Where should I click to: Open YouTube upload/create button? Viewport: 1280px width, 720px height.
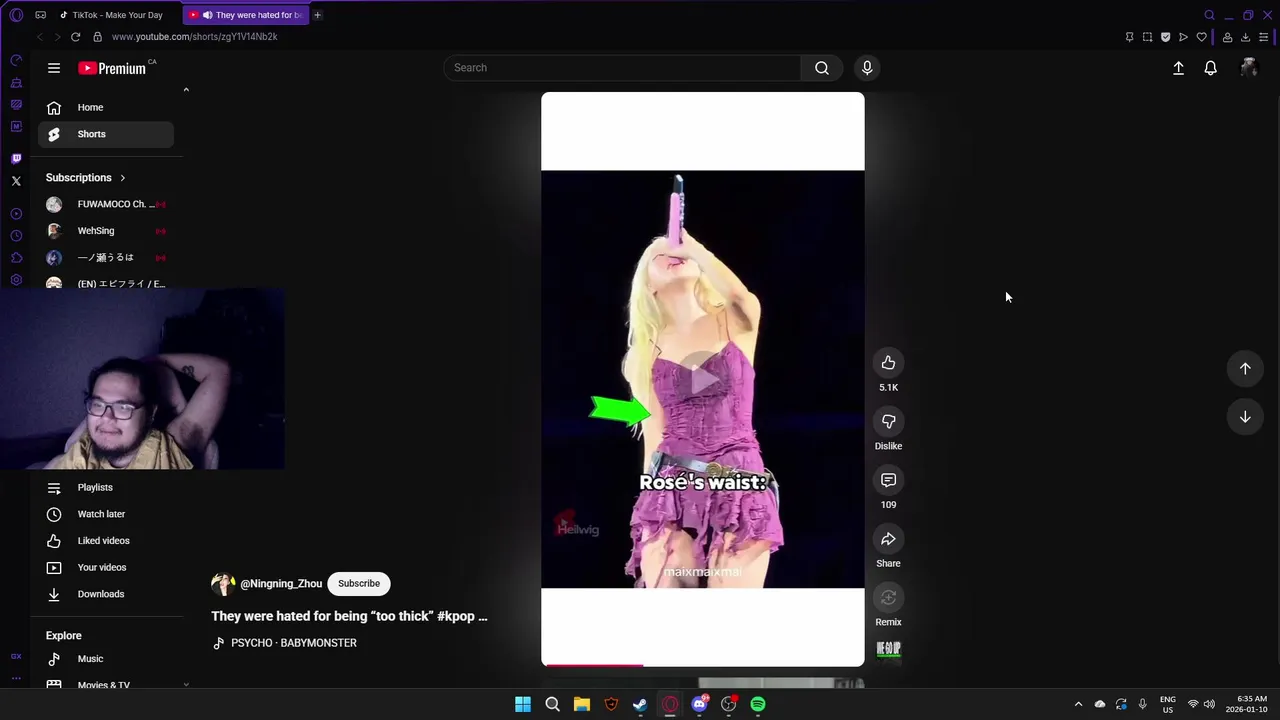pyautogui.click(x=1178, y=68)
